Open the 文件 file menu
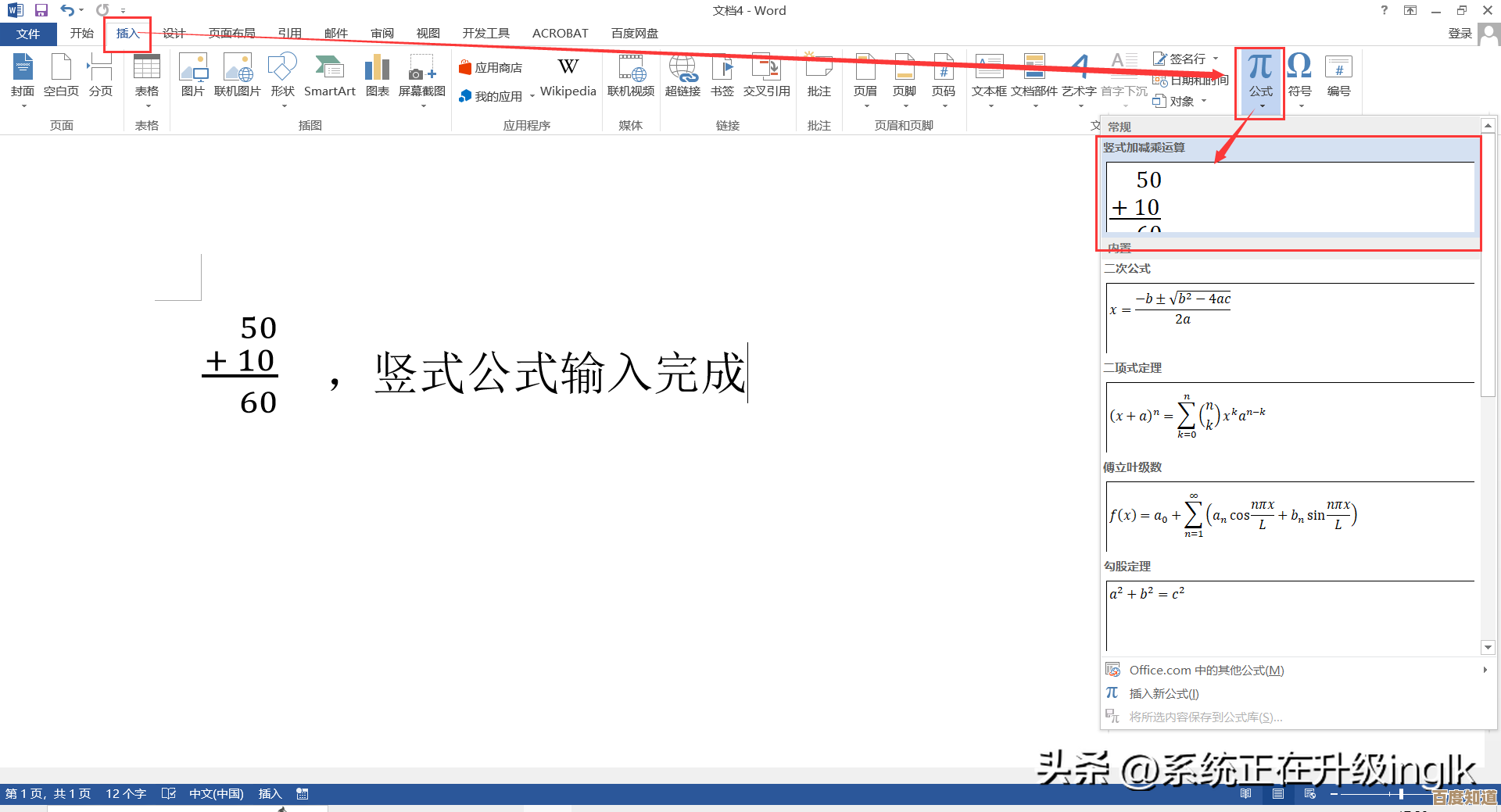This screenshot has width=1501, height=812. [28, 34]
